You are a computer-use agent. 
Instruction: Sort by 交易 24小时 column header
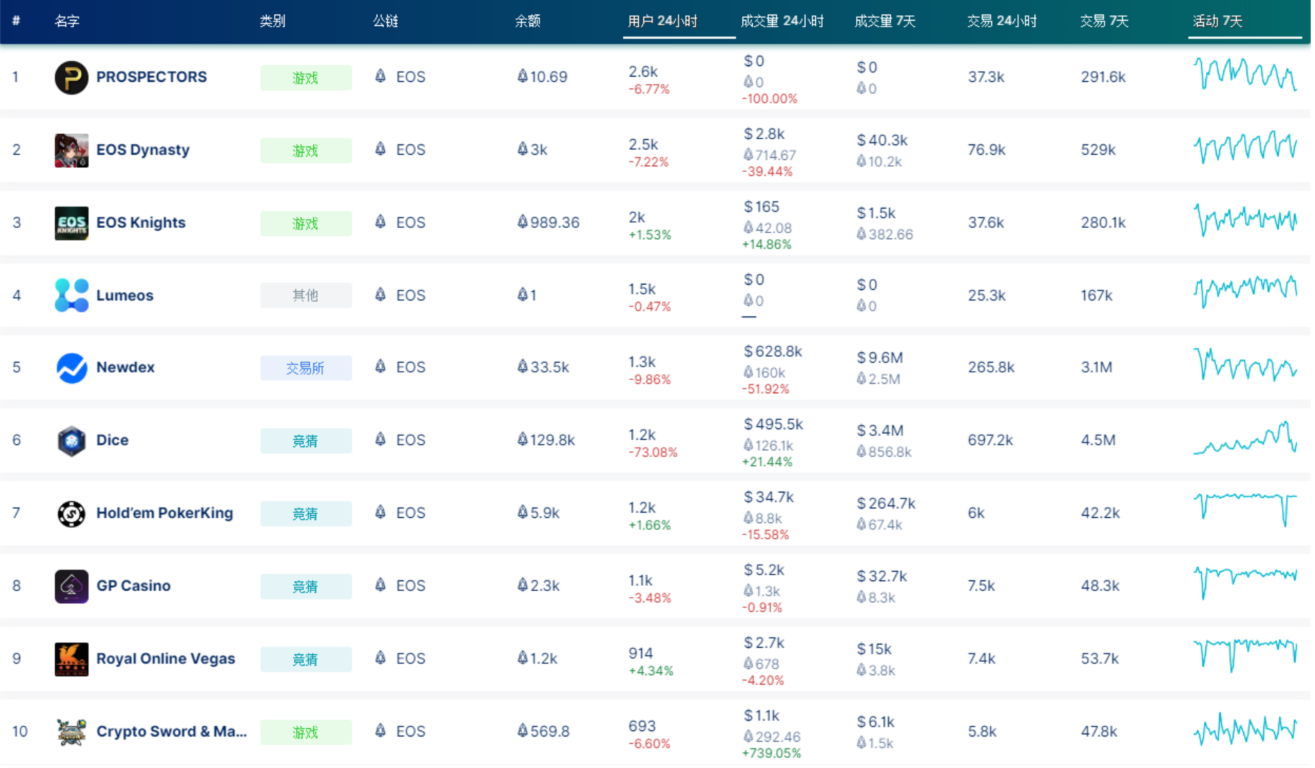1002,21
